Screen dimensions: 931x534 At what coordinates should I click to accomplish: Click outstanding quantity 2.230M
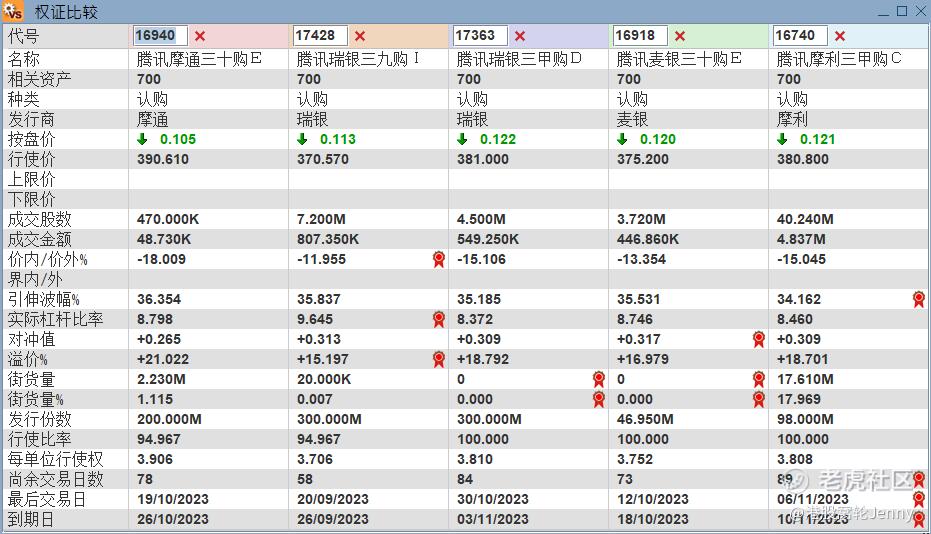tap(161, 379)
